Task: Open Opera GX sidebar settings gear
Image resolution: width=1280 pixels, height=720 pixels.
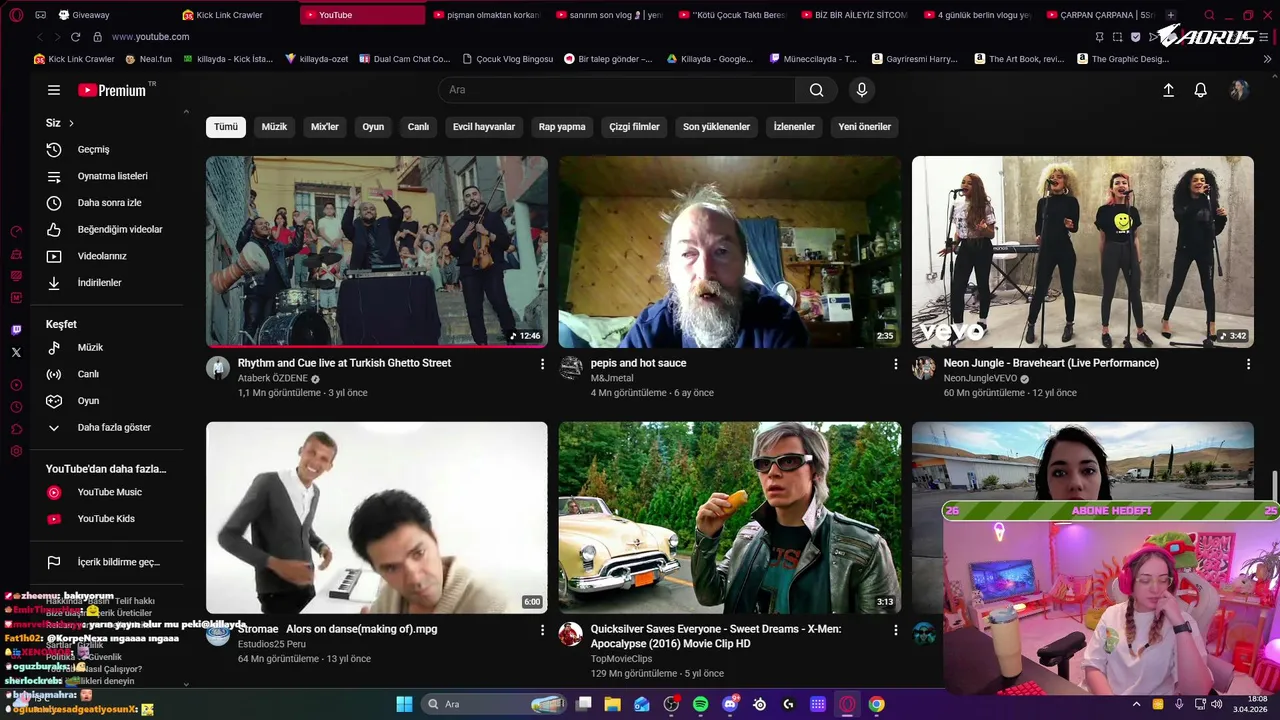Action: click(x=16, y=451)
